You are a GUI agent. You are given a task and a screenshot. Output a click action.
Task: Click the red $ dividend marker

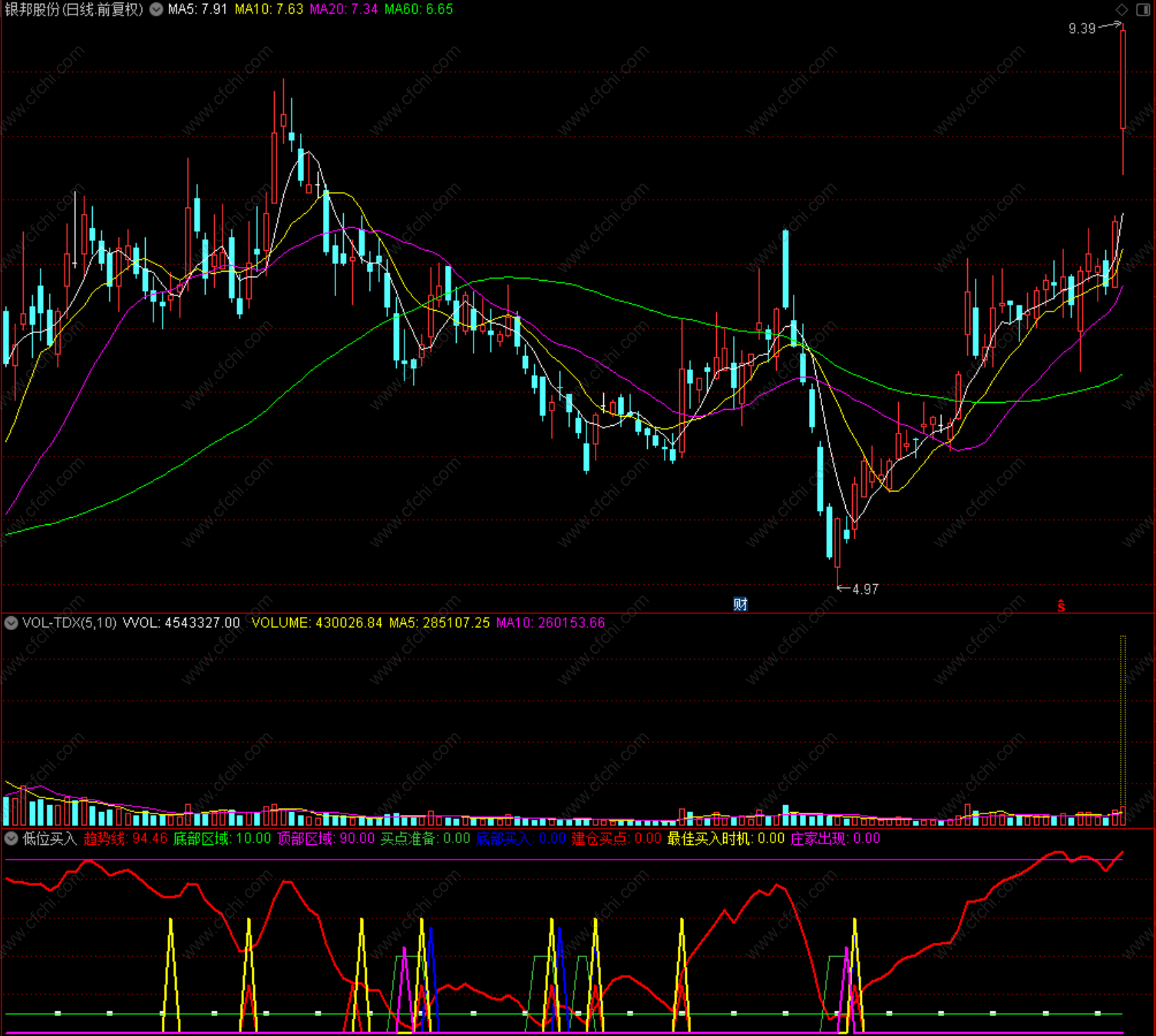(x=1061, y=606)
